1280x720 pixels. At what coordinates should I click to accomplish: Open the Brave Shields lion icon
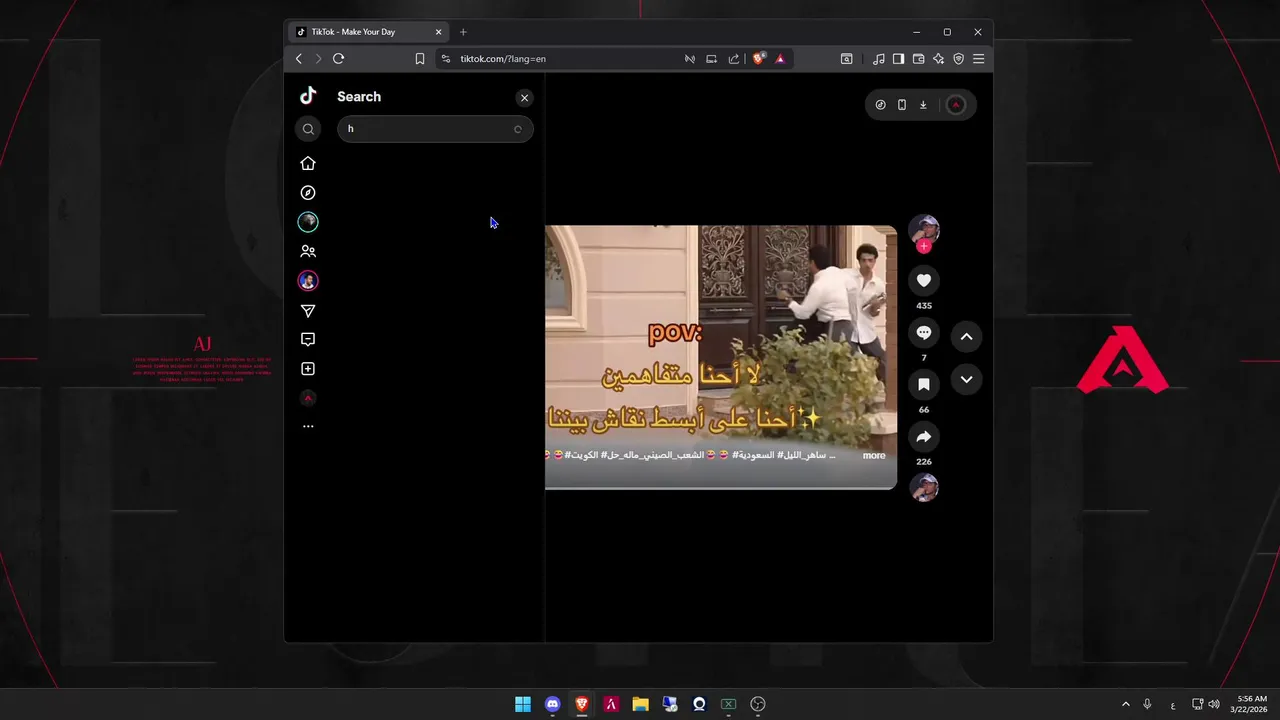[759, 59]
